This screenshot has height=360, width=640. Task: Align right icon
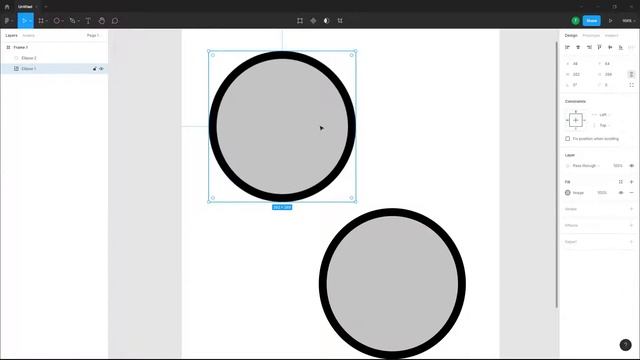[x=589, y=47]
